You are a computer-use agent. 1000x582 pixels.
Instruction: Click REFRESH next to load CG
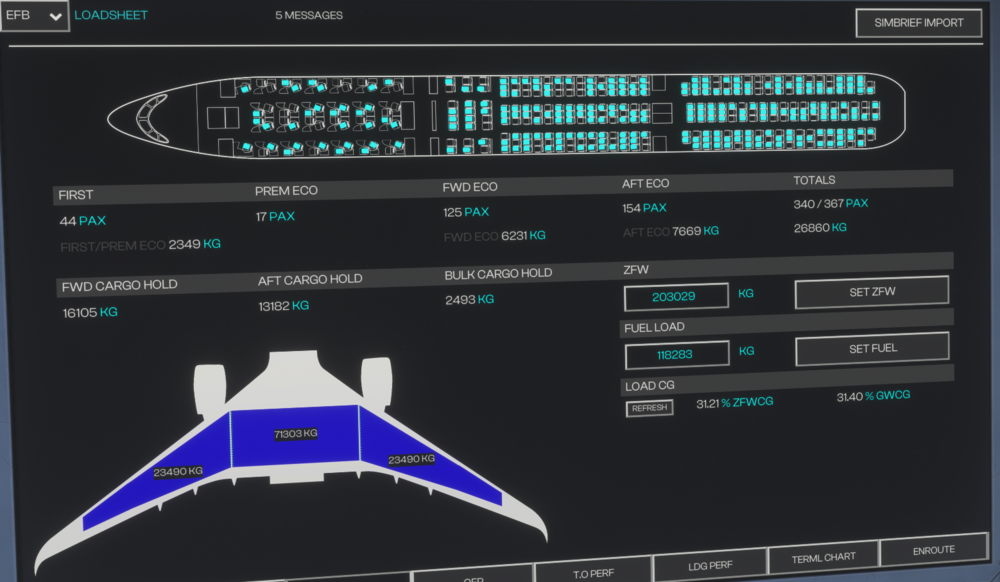(x=649, y=408)
